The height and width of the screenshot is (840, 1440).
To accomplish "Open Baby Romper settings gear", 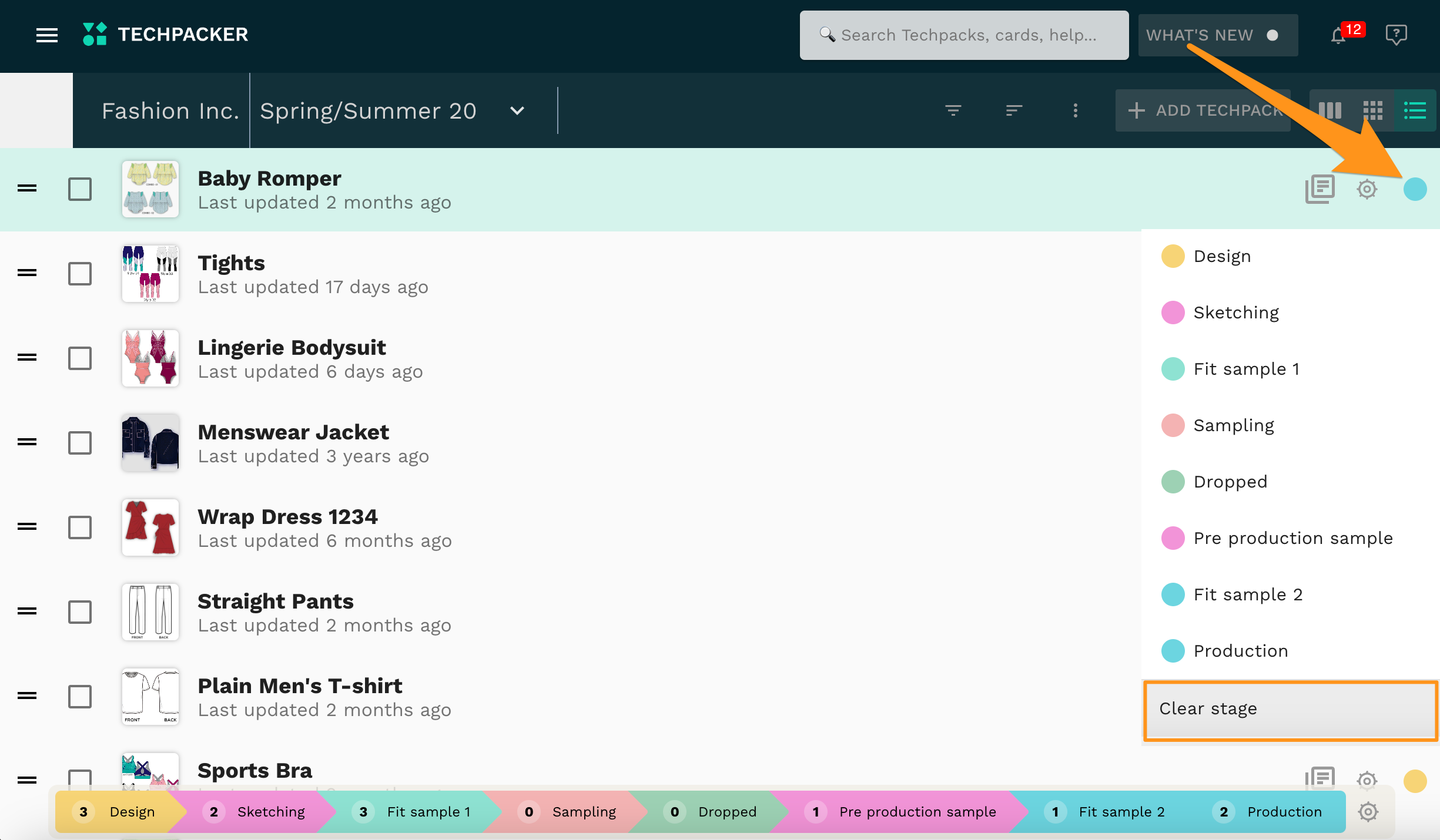I will [x=1367, y=189].
